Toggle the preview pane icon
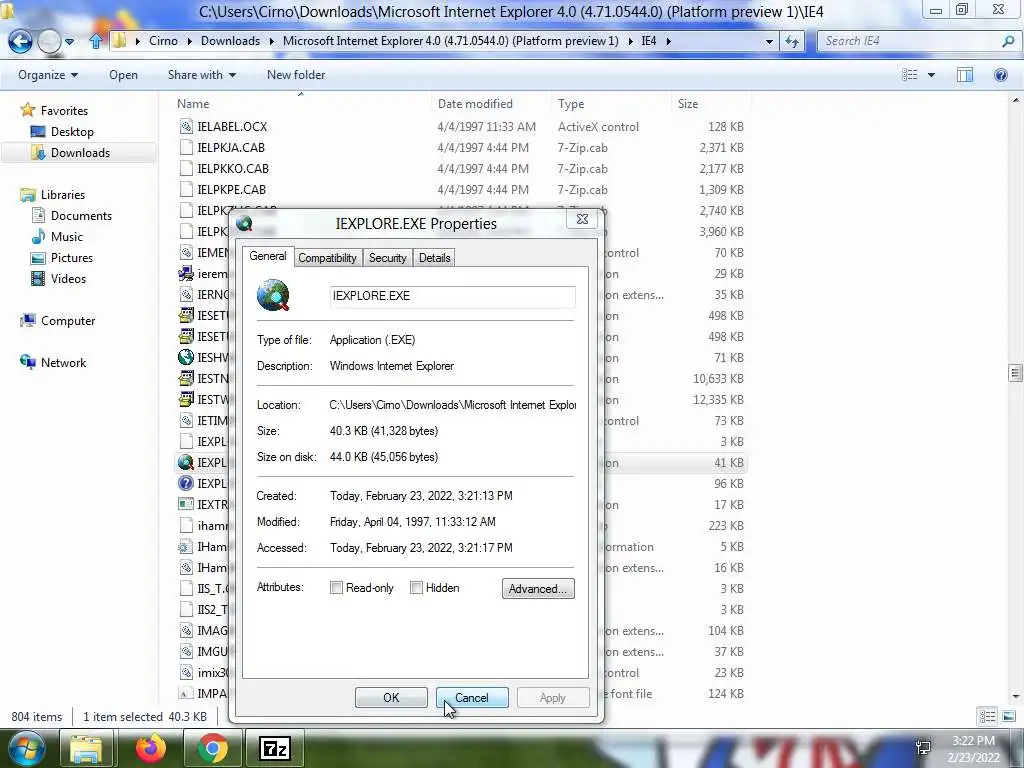This screenshot has width=1024, height=768. click(965, 75)
